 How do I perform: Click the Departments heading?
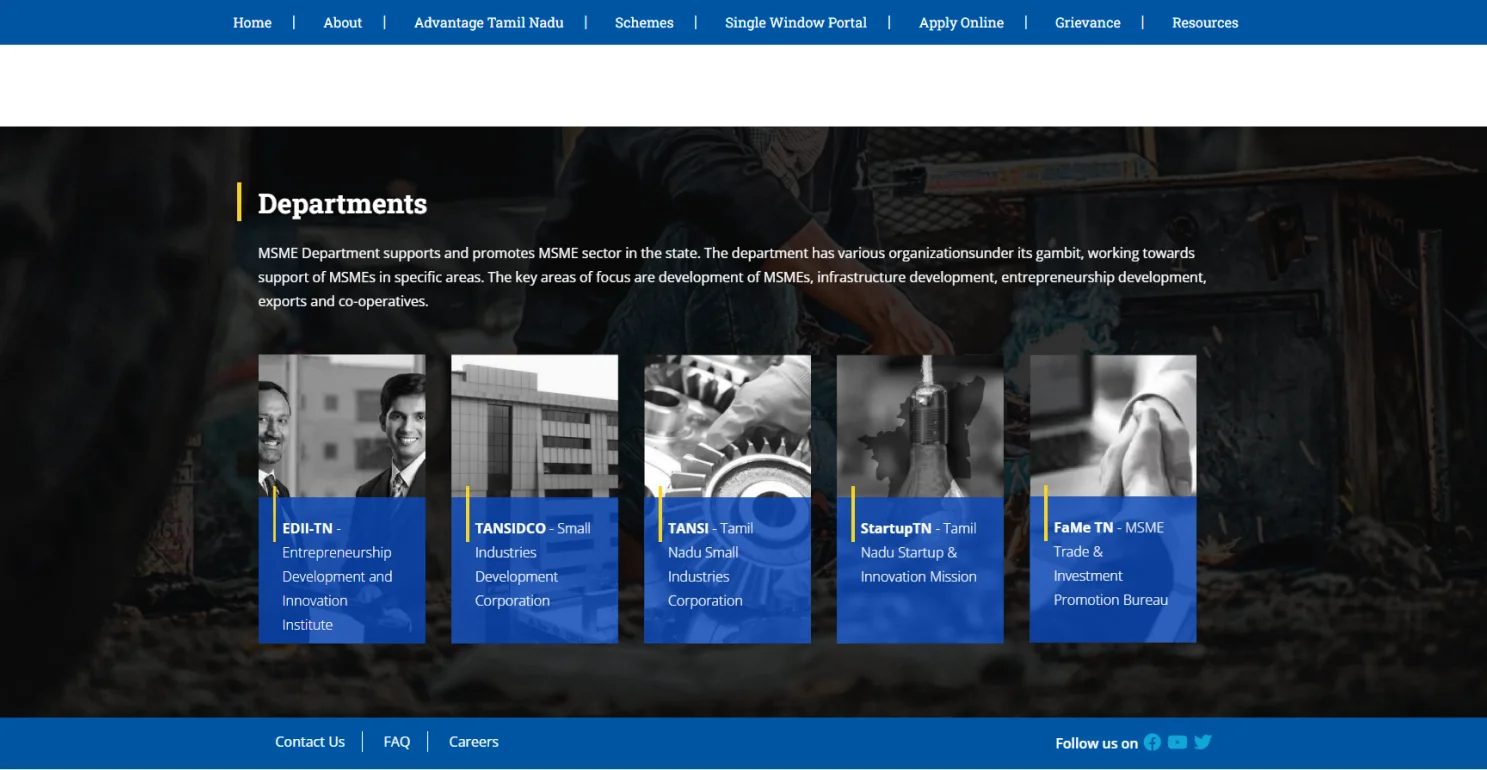pyautogui.click(x=342, y=203)
